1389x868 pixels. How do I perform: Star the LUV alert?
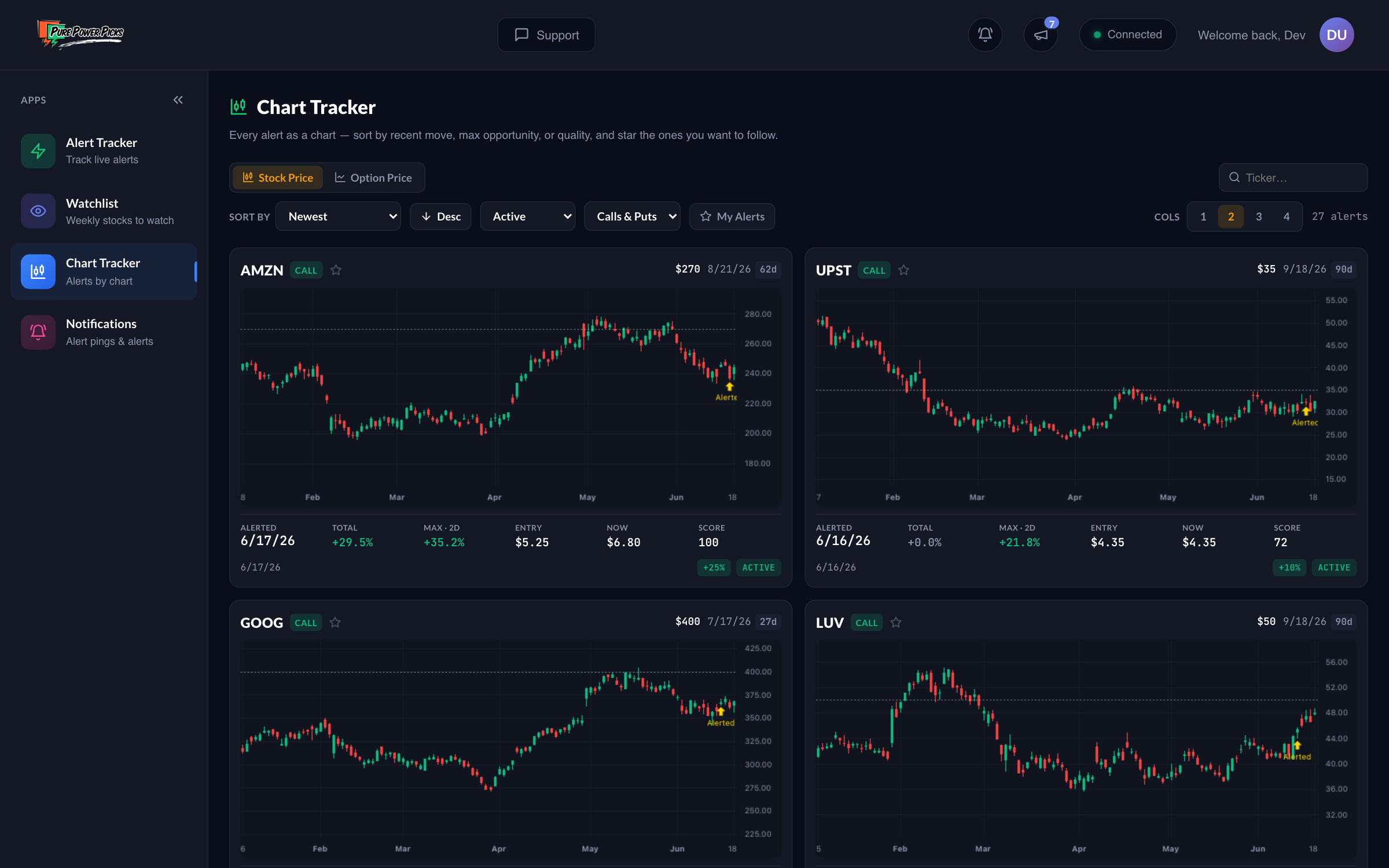(896, 622)
